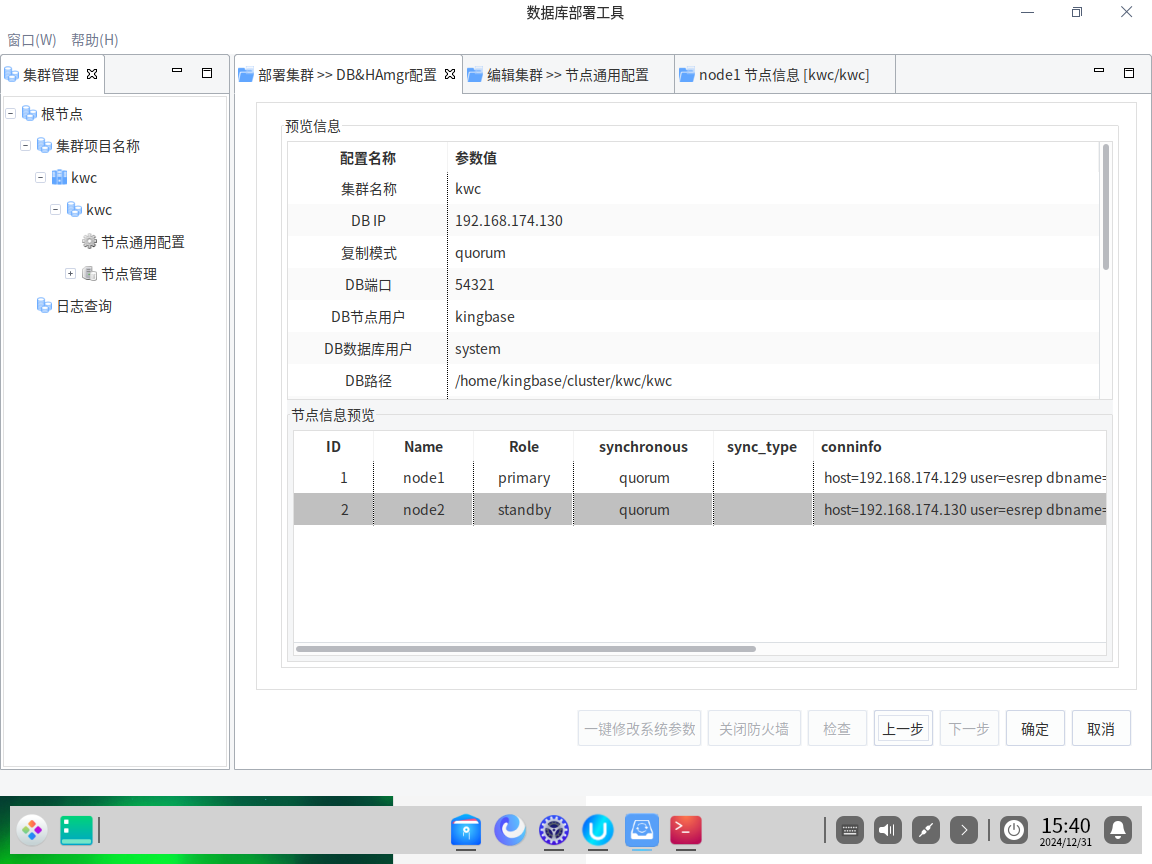This screenshot has height=864, width=1152.
Task: Open the 帮助(H) menu
Action: [x=95, y=40]
